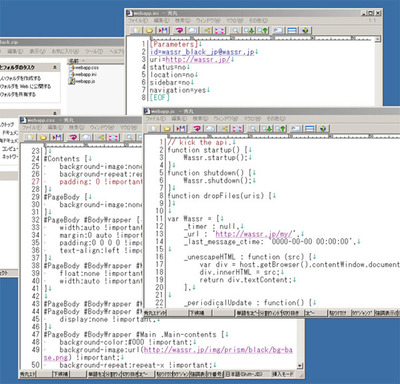Open マクロ menu in webapp.js window

(253, 119)
